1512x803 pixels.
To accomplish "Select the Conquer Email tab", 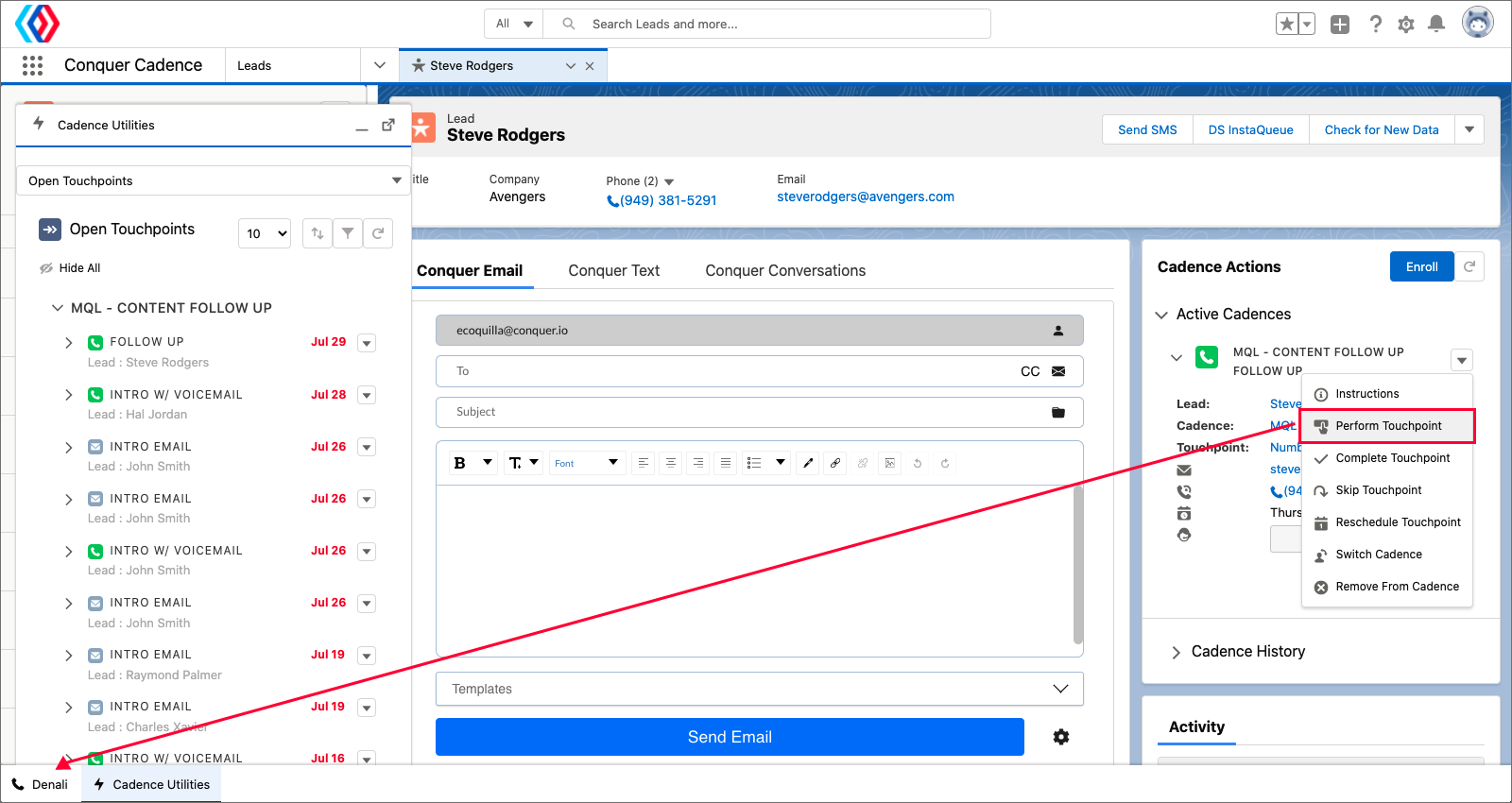I will 470,270.
